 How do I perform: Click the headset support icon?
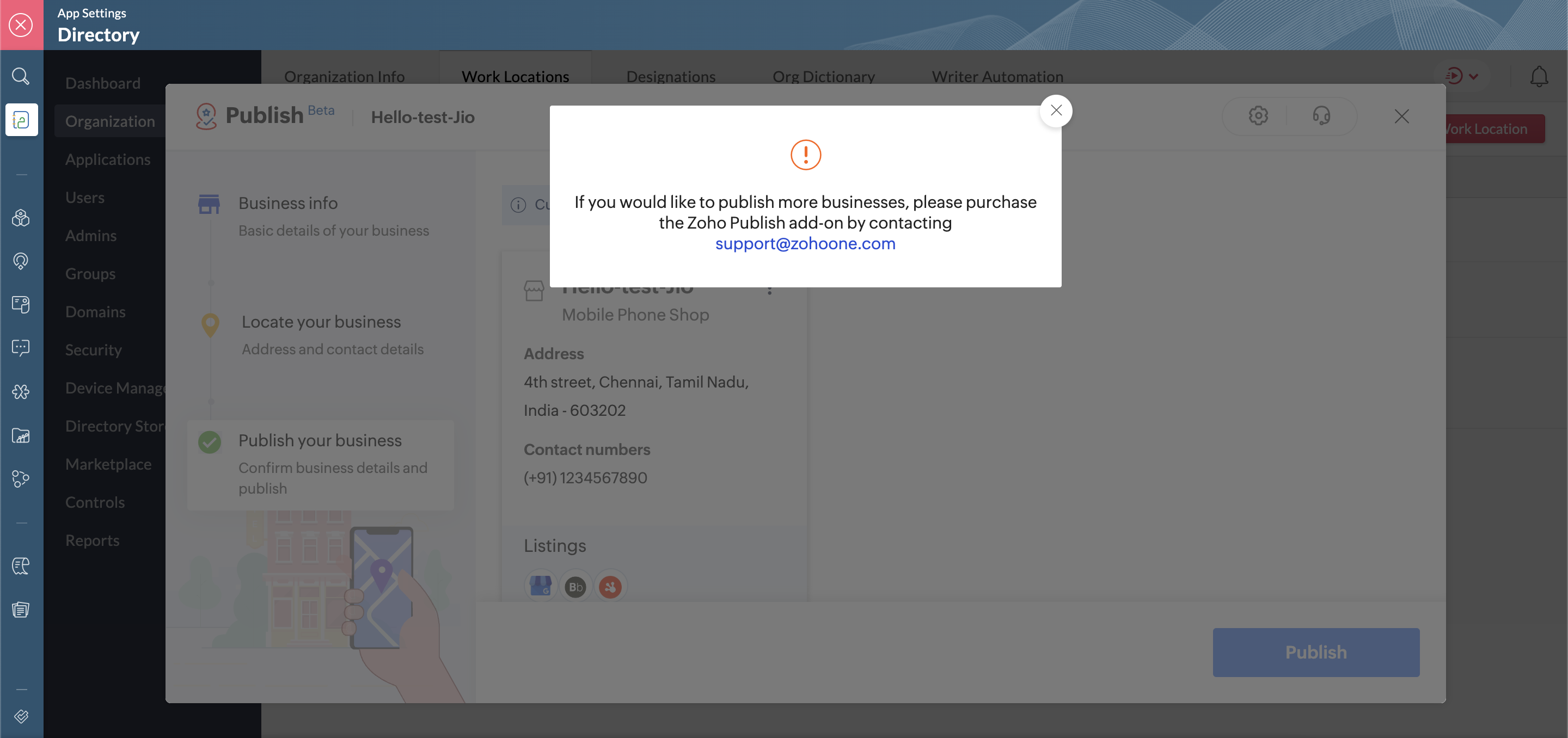pyautogui.click(x=1321, y=115)
